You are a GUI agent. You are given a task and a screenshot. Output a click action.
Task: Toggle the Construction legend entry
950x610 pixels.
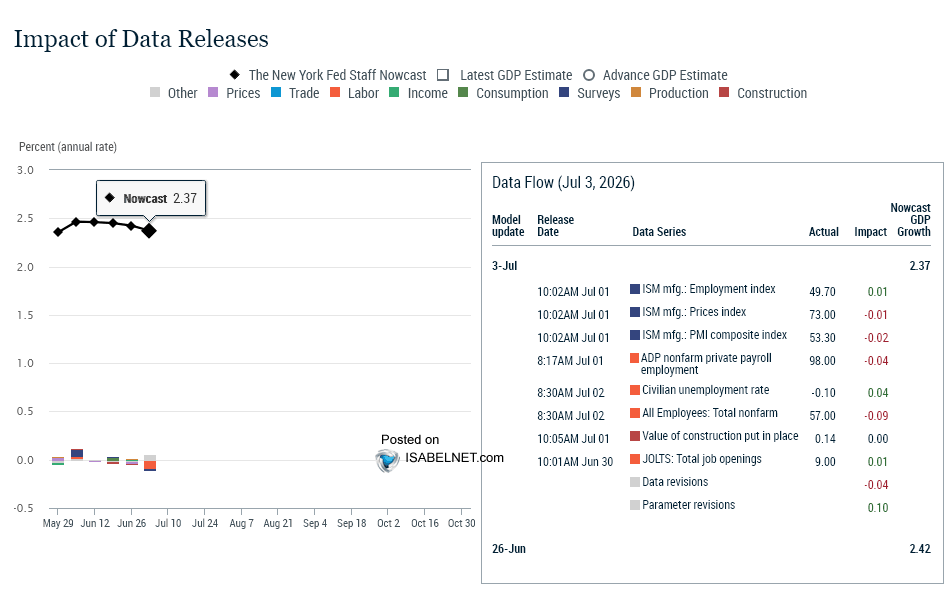[x=763, y=93]
